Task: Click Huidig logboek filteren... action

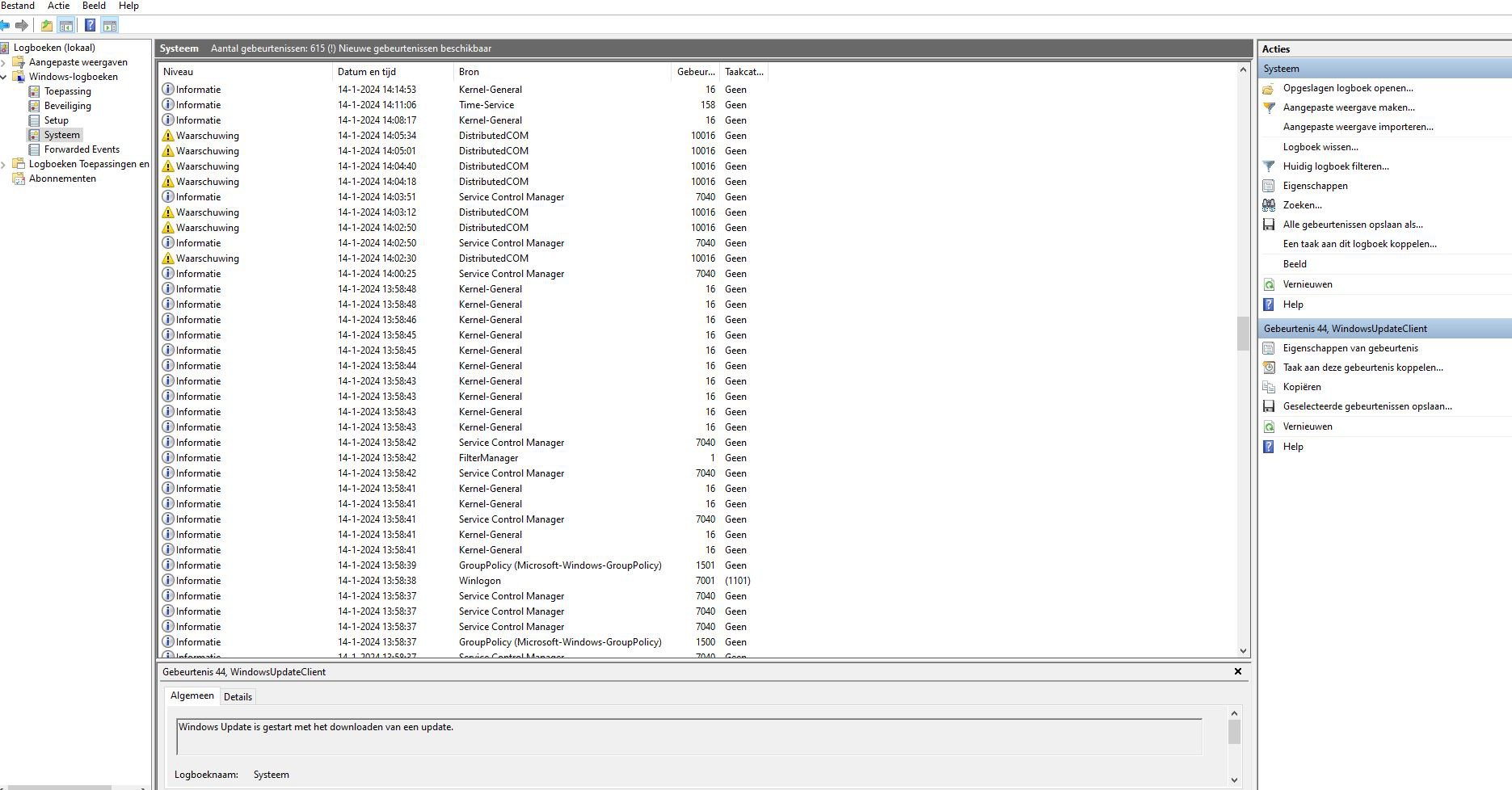Action: [1336, 166]
